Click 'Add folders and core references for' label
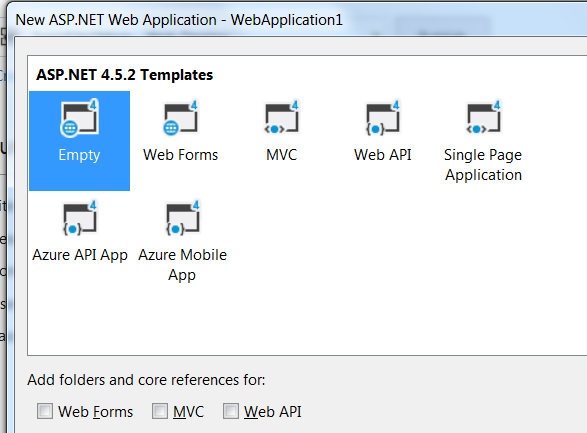The width and height of the screenshot is (587, 433). click(x=146, y=380)
